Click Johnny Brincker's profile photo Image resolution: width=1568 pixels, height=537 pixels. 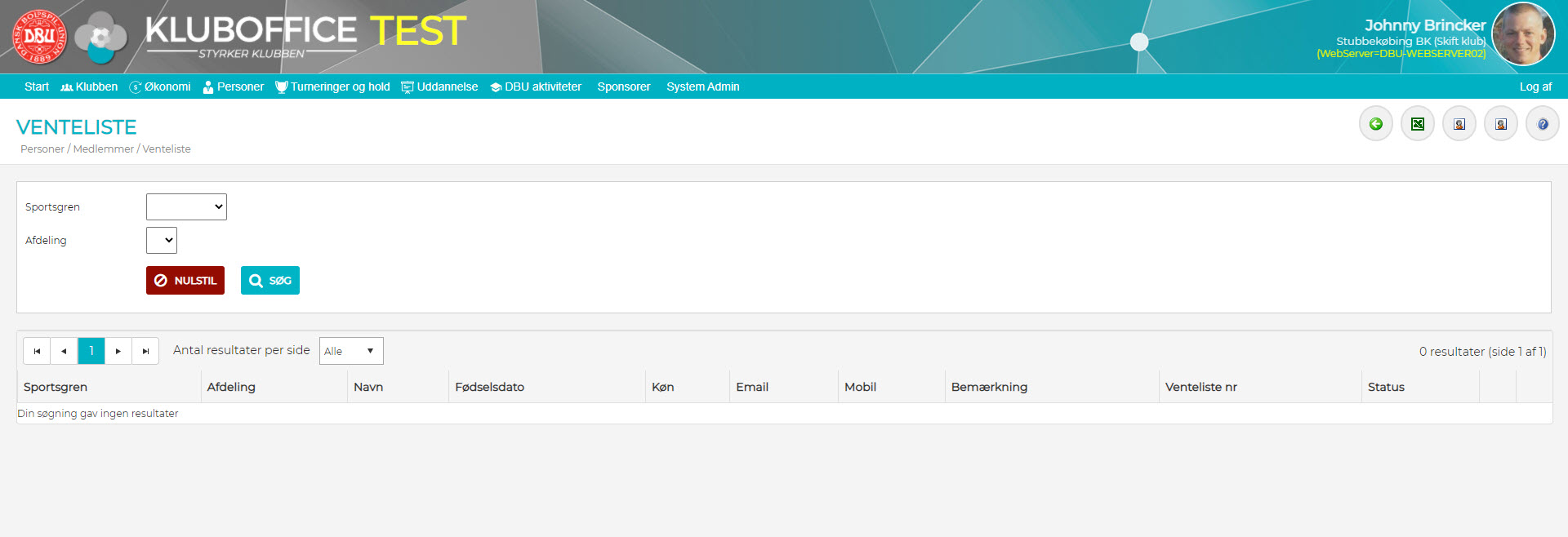click(1522, 34)
